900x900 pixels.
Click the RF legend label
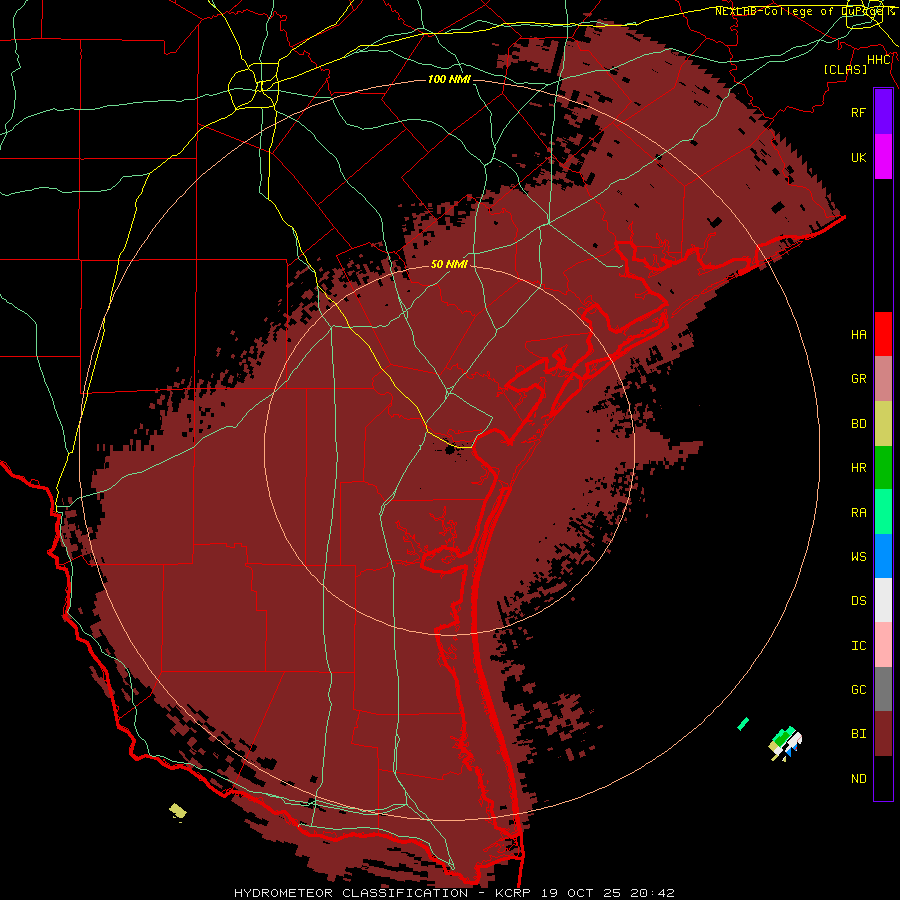click(x=858, y=112)
